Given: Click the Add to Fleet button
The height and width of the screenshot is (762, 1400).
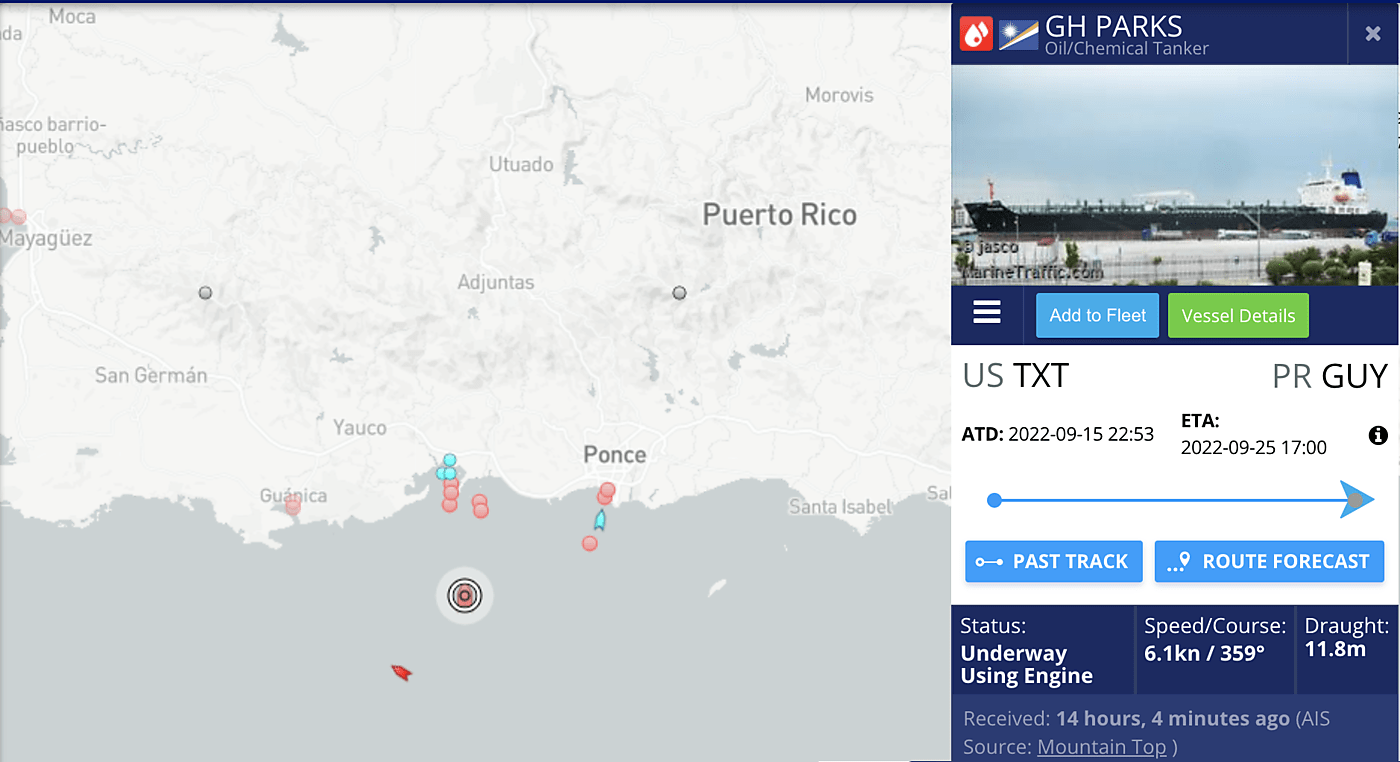Looking at the screenshot, I should [x=1097, y=315].
